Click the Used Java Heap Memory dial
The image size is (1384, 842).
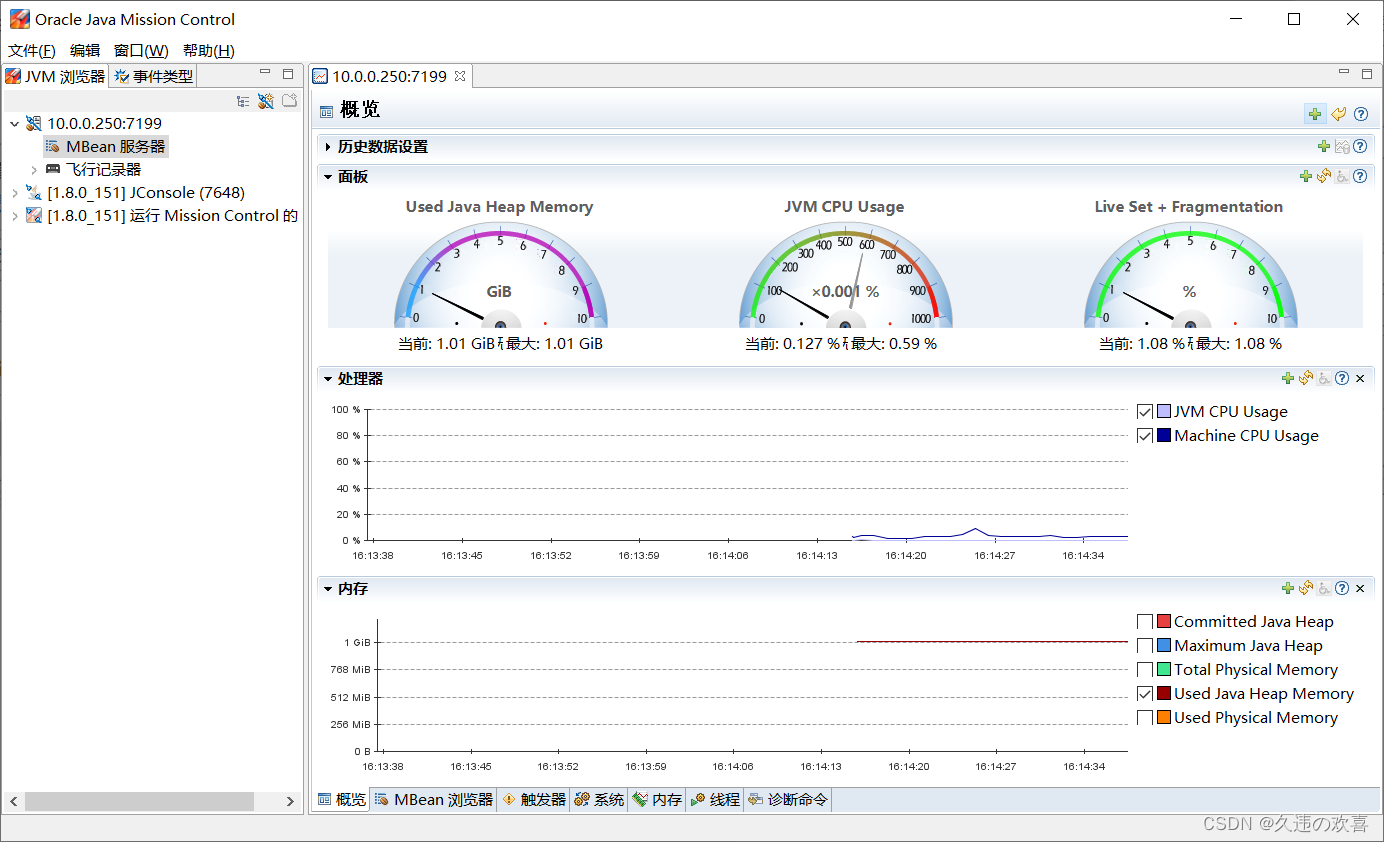(x=500, y=277)
